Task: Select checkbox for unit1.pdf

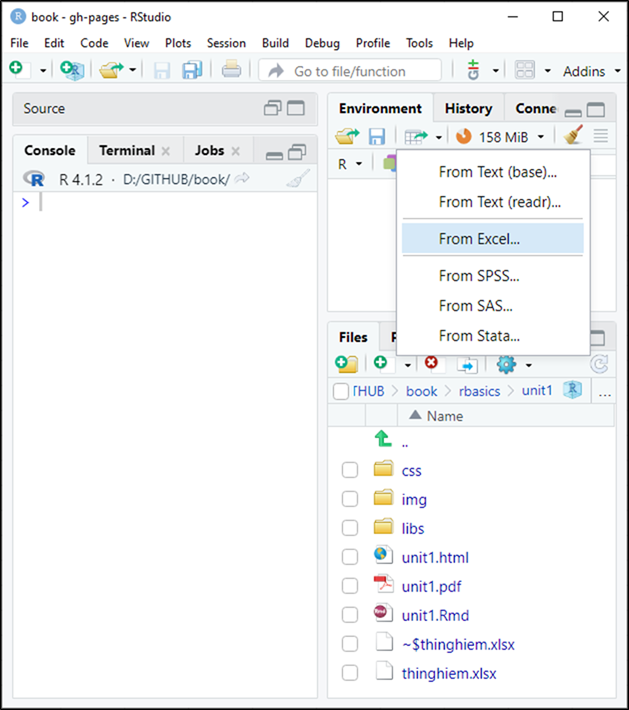Action: coord(350,586)
